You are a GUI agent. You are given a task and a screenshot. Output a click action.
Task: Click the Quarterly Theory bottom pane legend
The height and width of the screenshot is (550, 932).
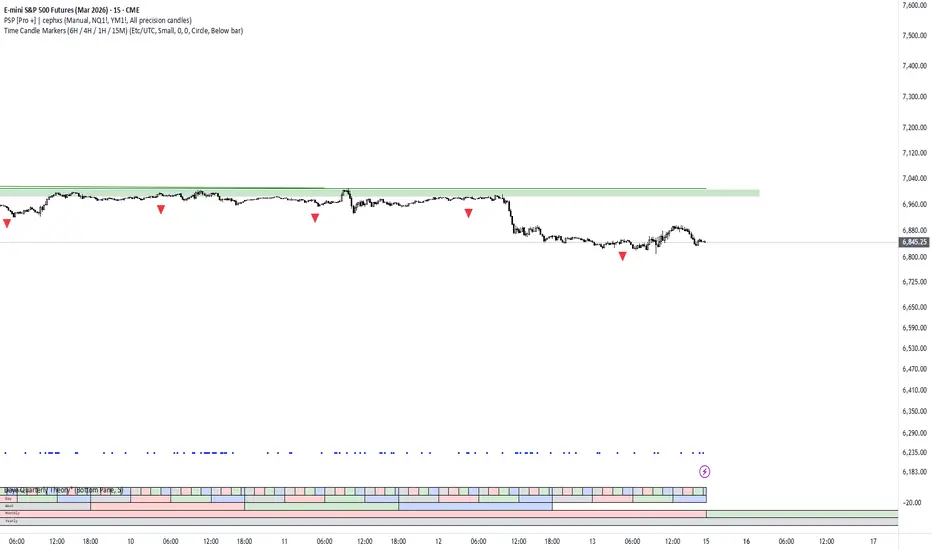[63, 490]
